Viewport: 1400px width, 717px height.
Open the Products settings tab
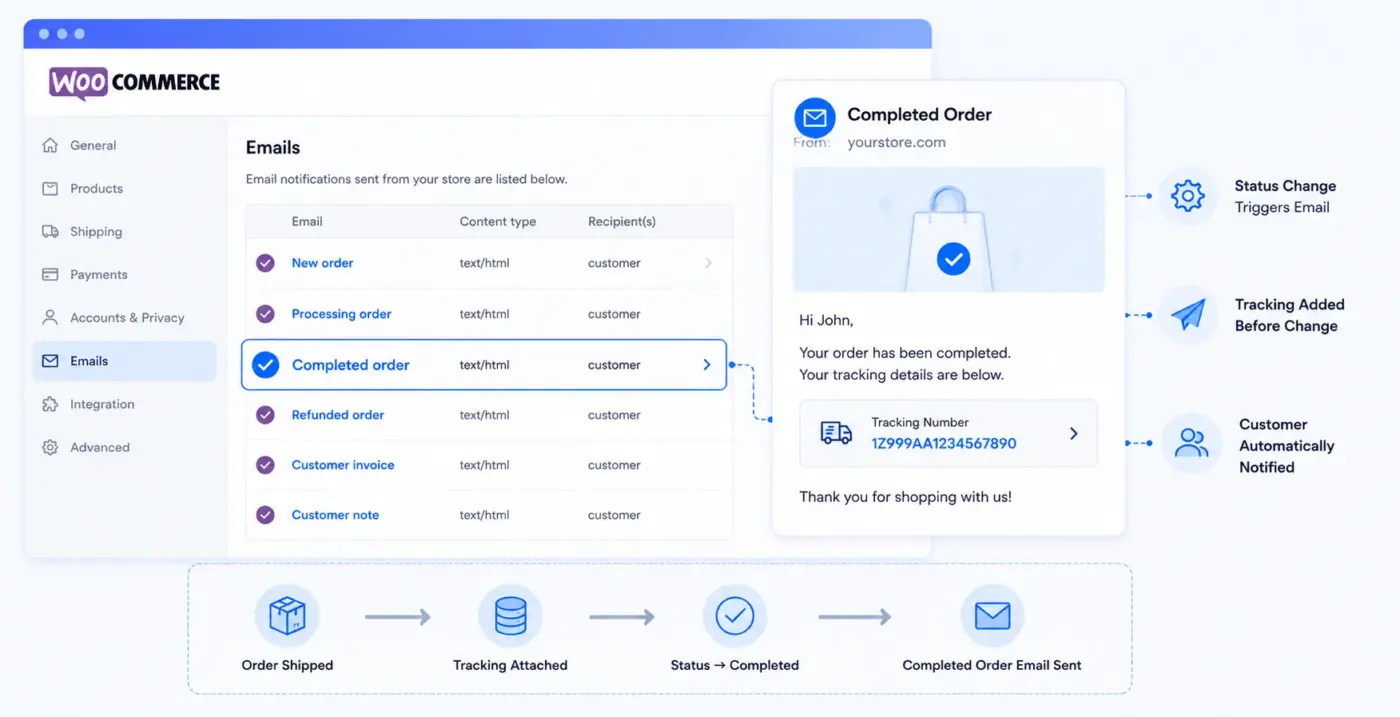pyautogui.click(x=125, y=188)
